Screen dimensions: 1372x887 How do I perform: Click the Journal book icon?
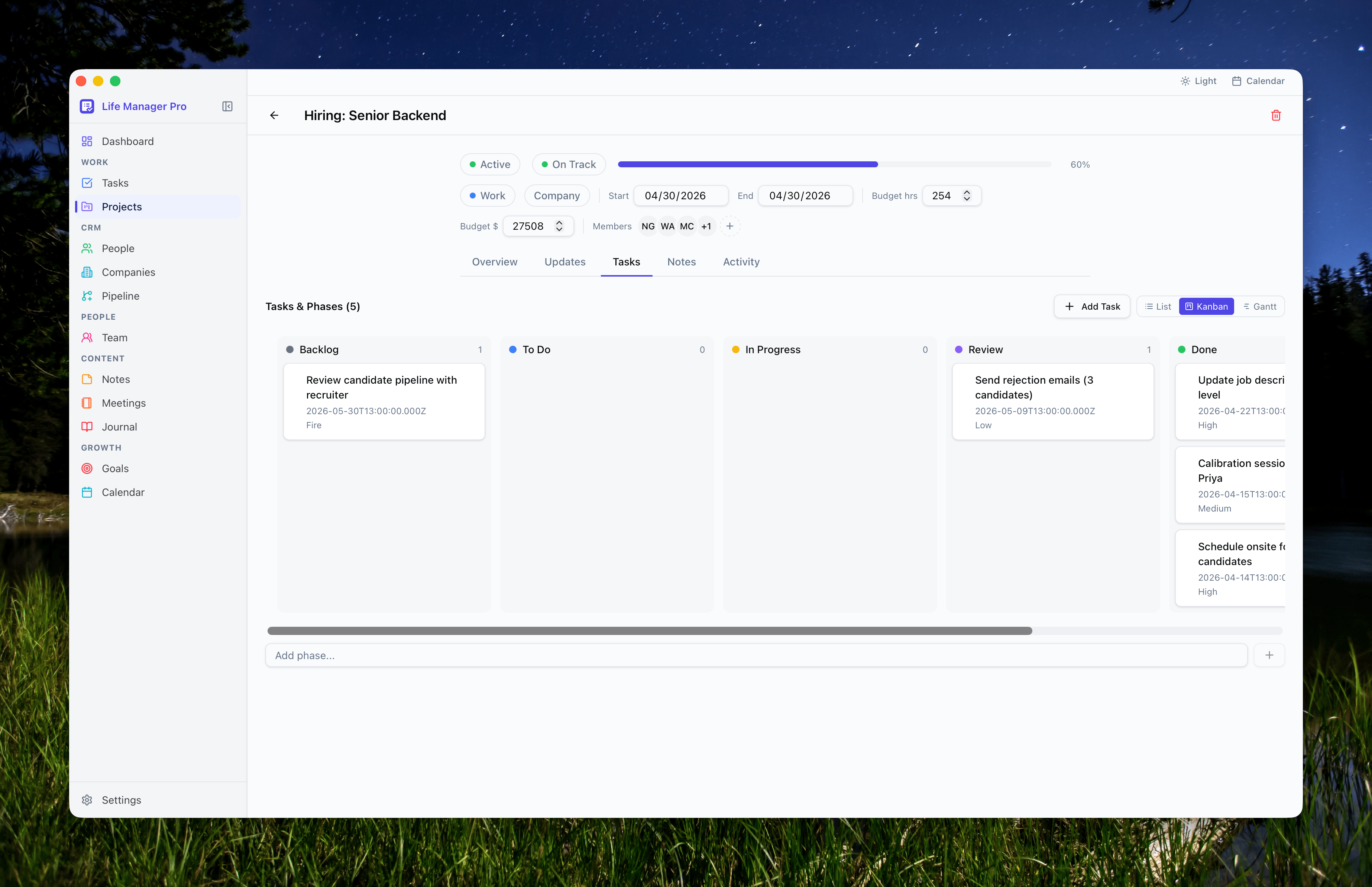tap(87, 427)
